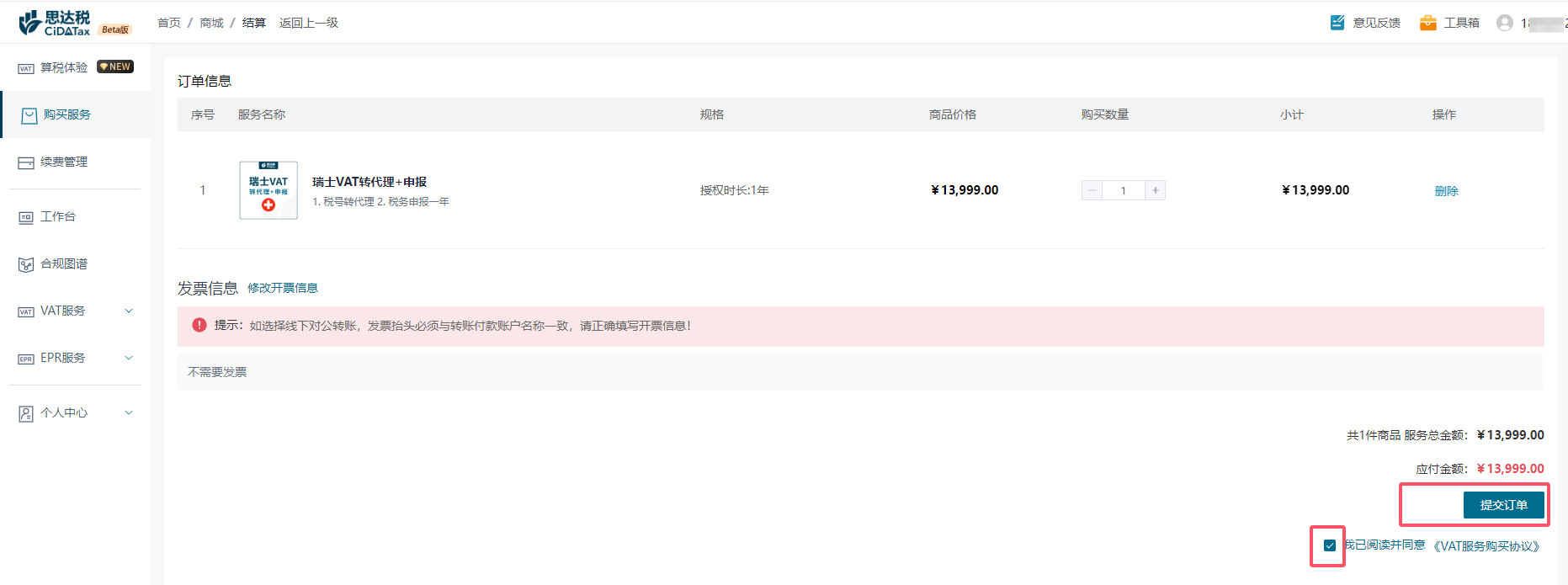Increase purchase quantity with plus button
1568x585 pixels.
pos(1156,190)
